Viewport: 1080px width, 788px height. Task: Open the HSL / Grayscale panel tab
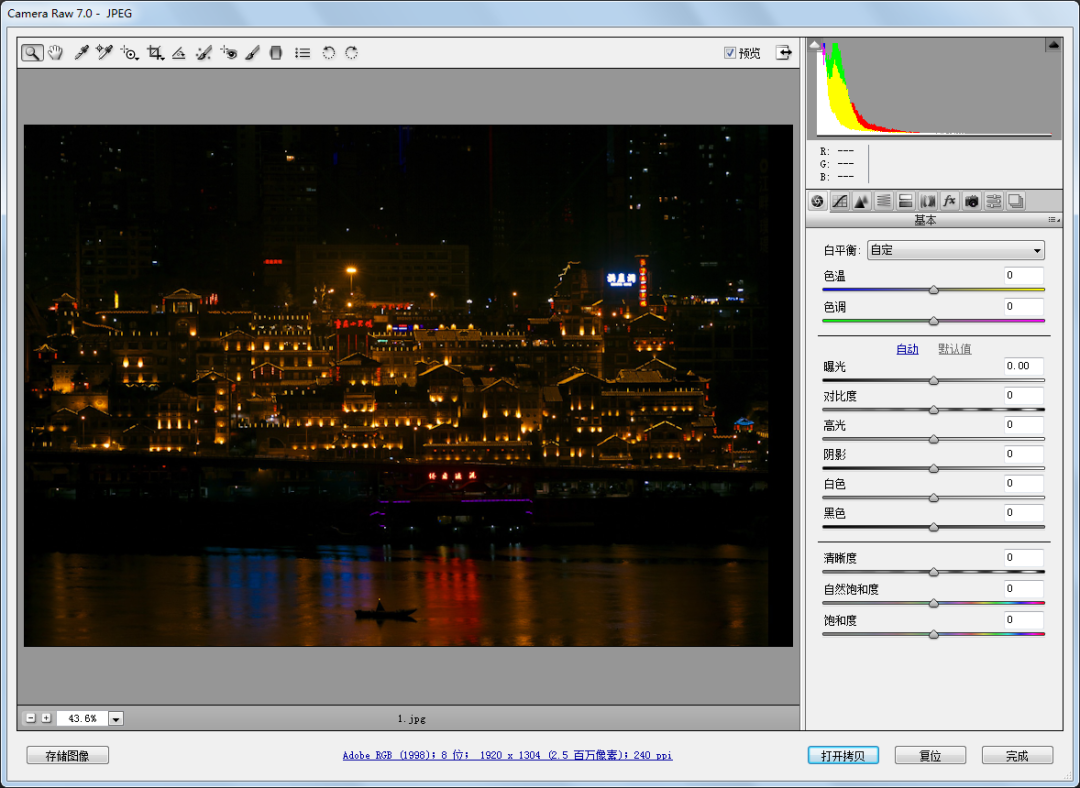[884, 201]
